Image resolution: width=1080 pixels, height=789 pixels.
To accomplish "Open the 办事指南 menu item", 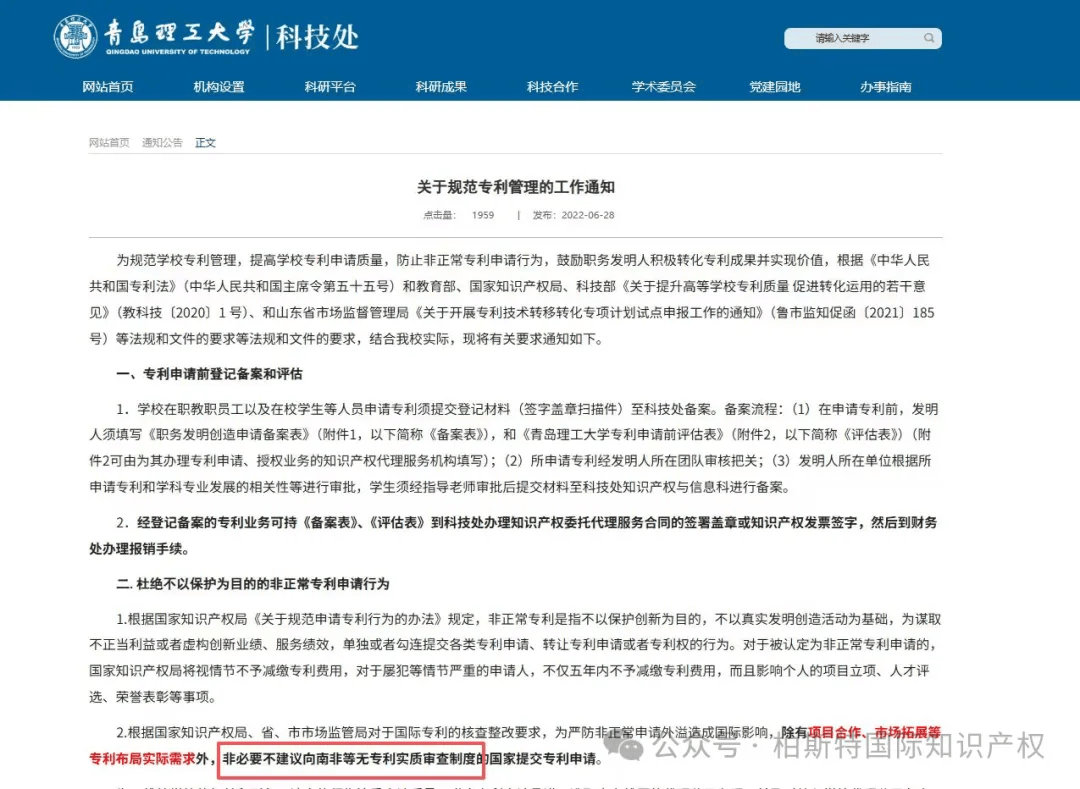I will tap(886, 87).
